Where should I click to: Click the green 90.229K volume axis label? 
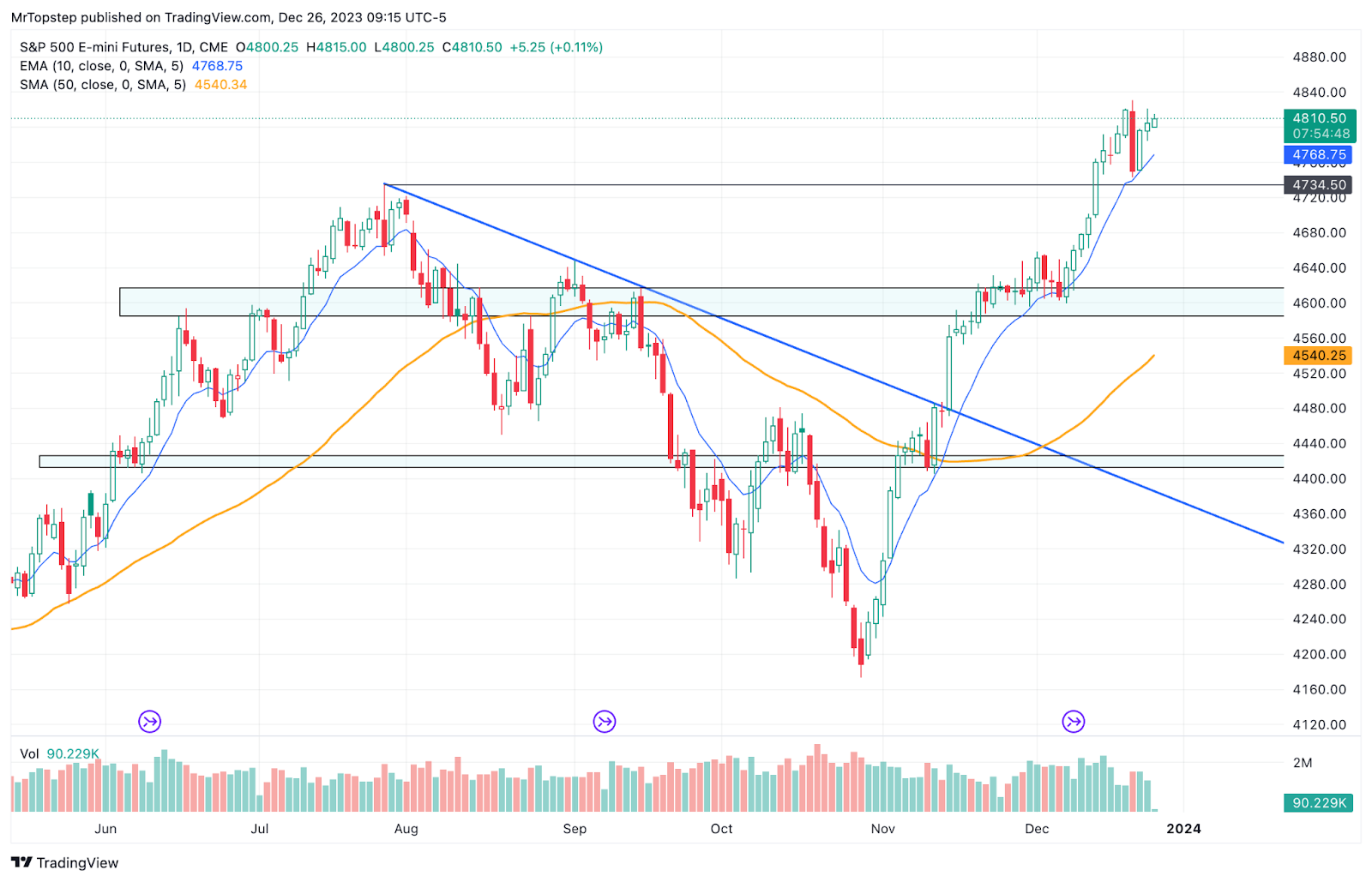click(x=1319, y=803)
